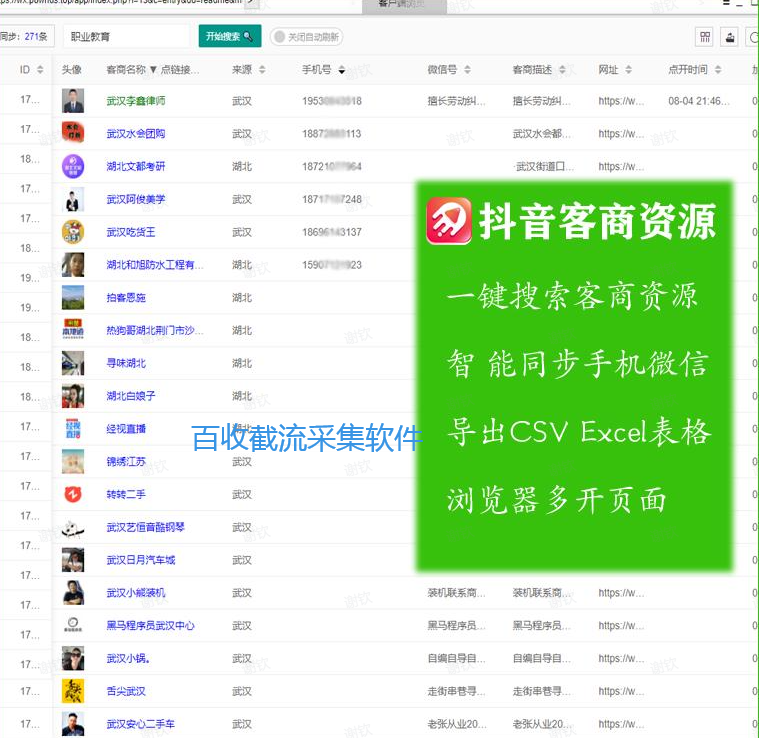The height and width of the screenshot is (738, 759).
Task: Open the 湖北白娘子 link
Action: (131, 396)
